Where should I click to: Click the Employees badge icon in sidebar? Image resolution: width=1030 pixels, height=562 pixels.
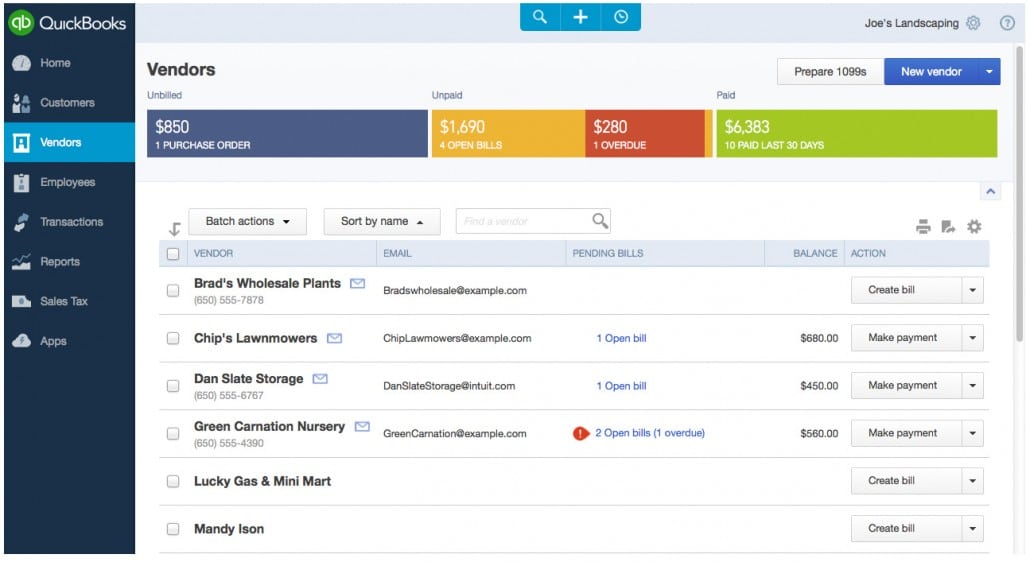(x=21, y=183)
